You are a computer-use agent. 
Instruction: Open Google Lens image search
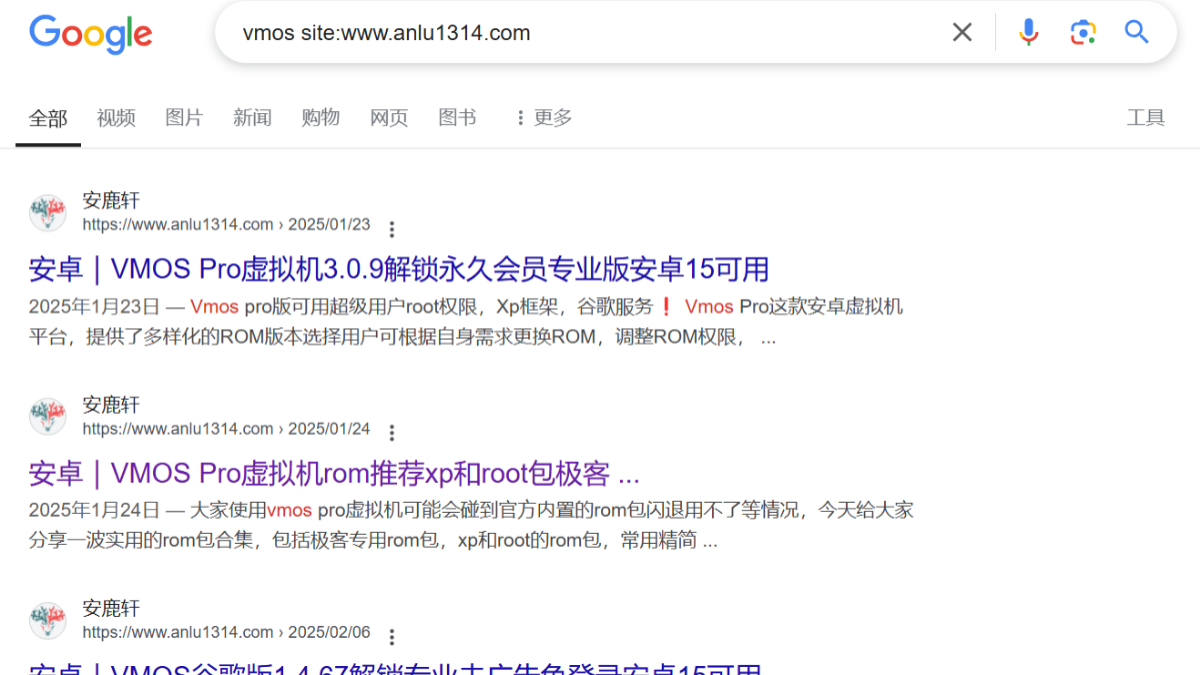click(1083, 33)
